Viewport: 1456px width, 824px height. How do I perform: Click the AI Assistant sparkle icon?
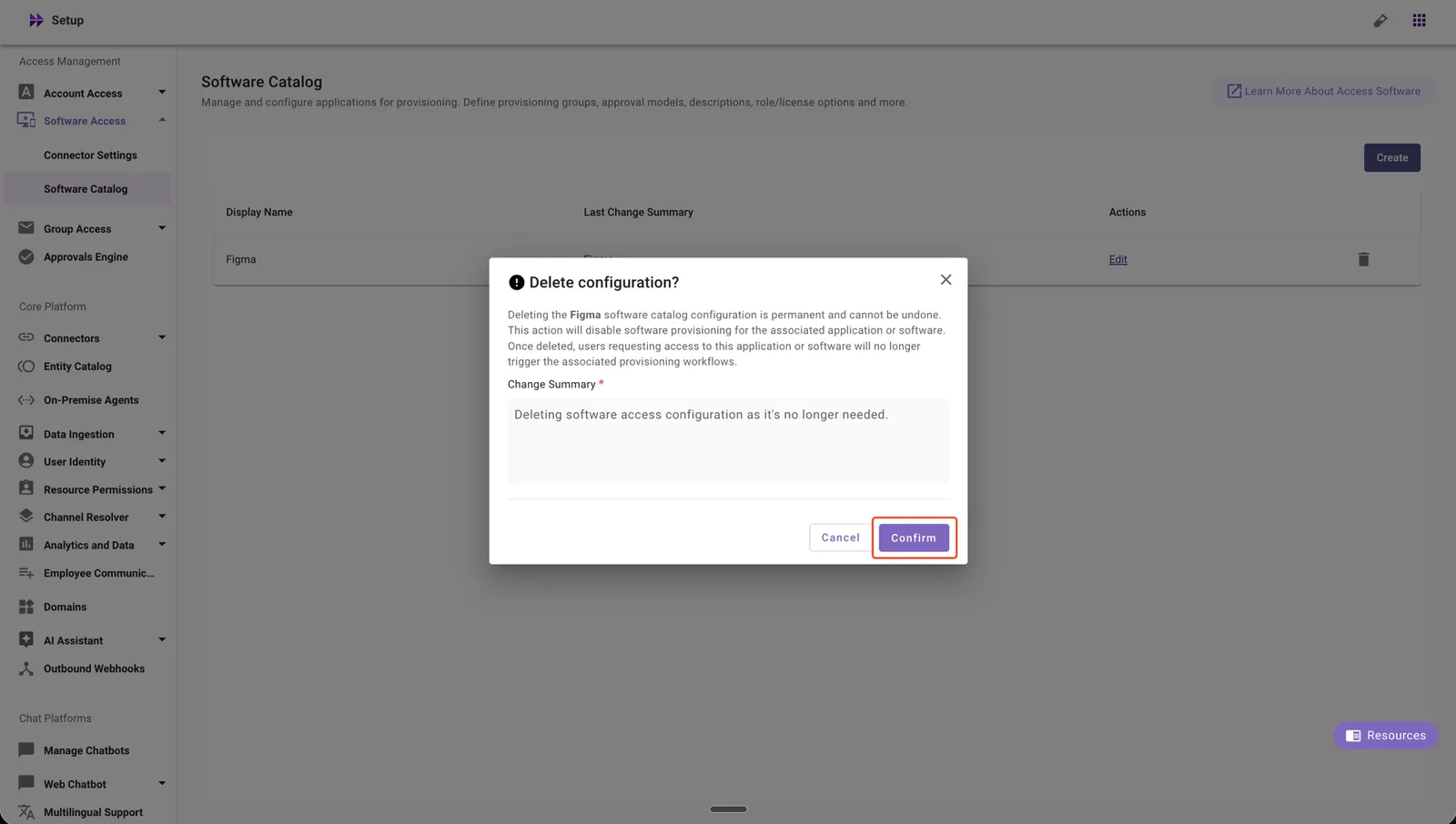coord(26,639)
